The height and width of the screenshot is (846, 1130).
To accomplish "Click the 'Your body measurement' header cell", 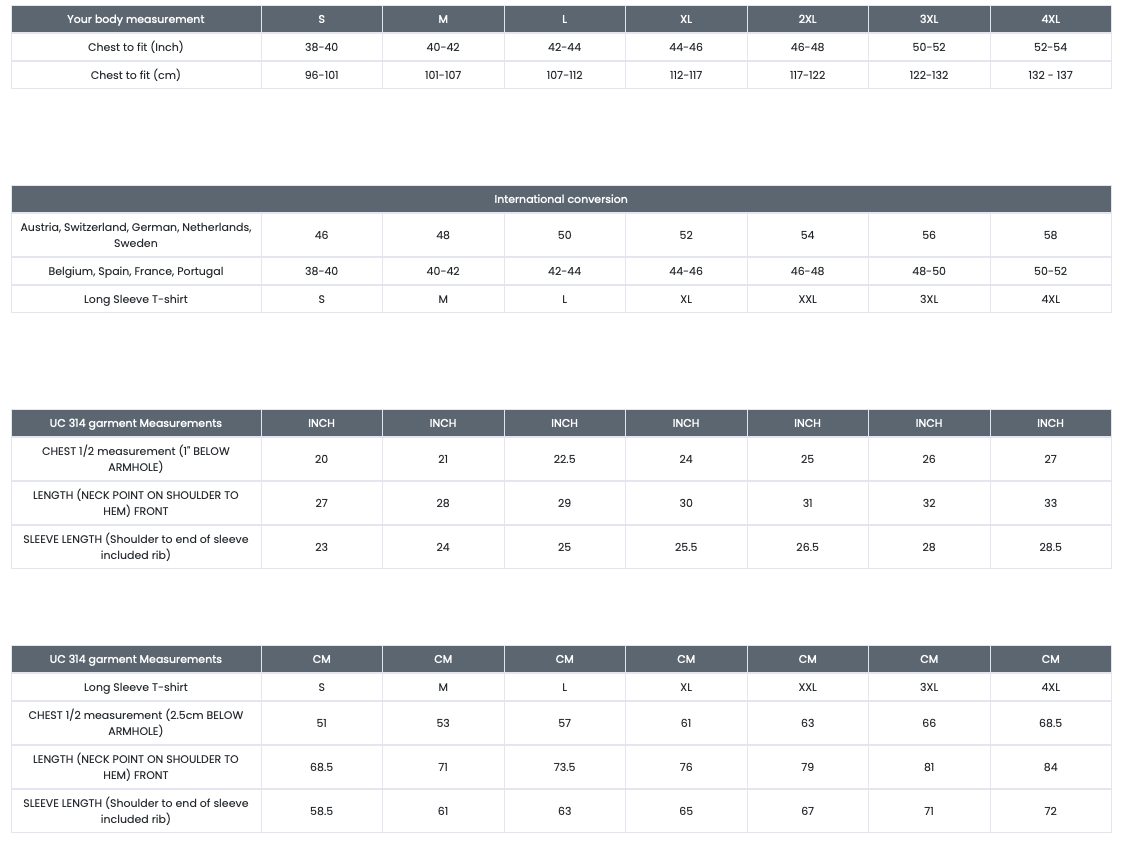I will click(136, 19).
